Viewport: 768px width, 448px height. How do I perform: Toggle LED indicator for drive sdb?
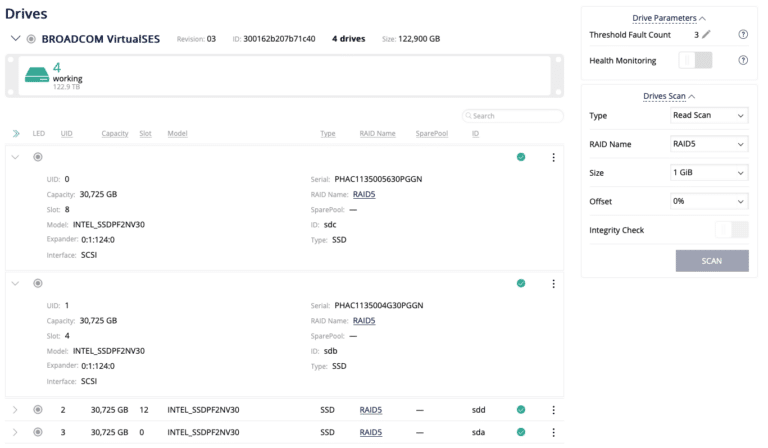tap(38, 283)
